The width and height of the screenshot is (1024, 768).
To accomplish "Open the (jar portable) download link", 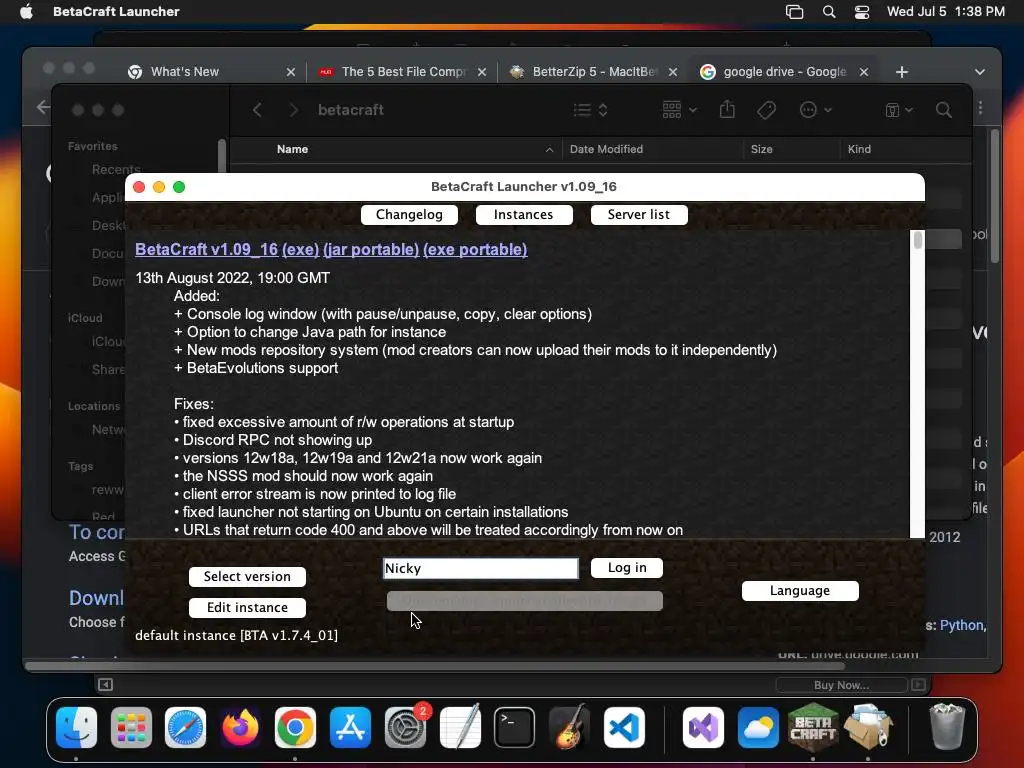I will coord(371,249).
